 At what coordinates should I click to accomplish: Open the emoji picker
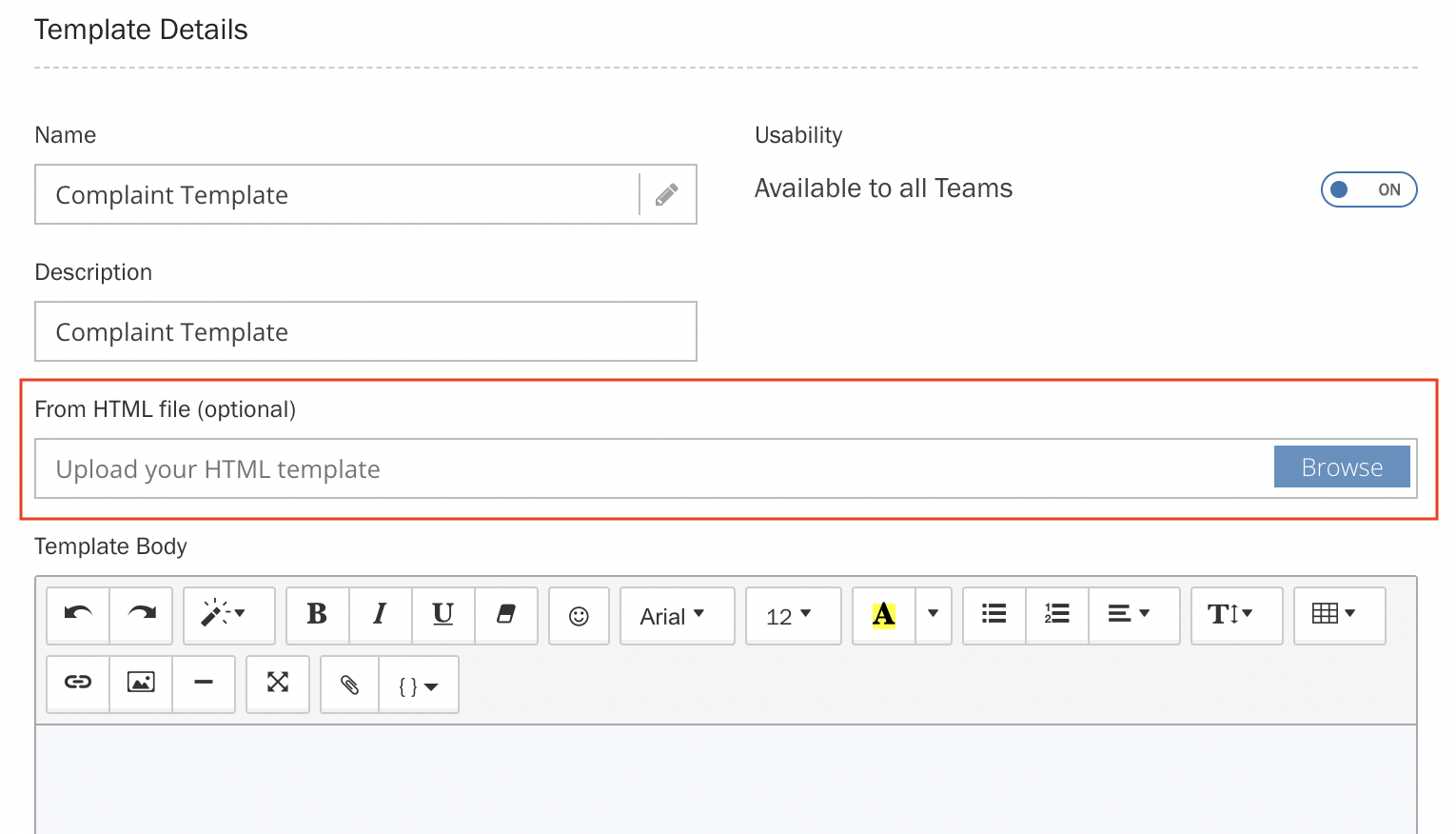(x=579, y=616)
